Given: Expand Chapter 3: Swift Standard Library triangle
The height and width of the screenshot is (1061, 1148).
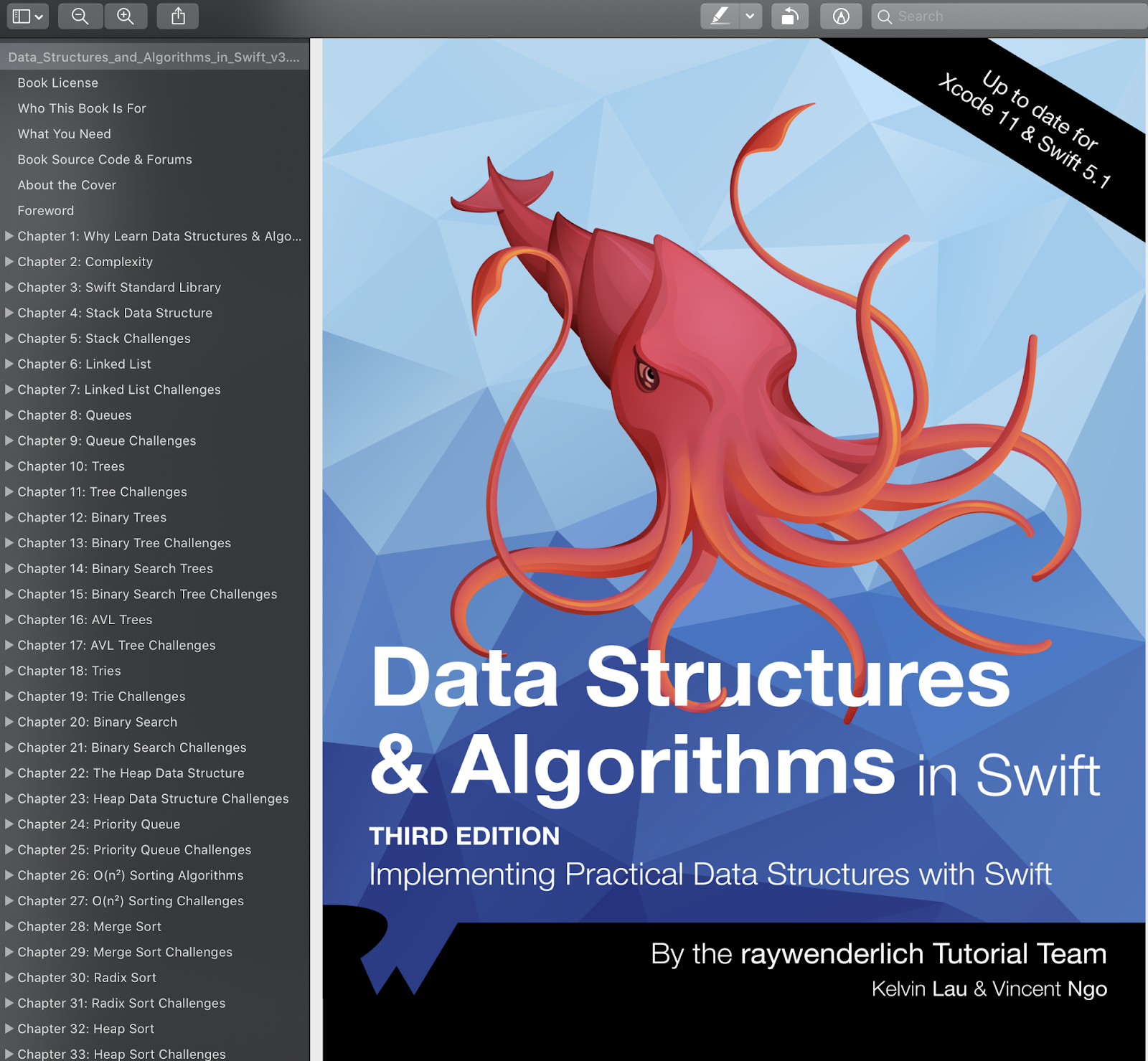Looking at the screenshot, I should pos(9,287).
